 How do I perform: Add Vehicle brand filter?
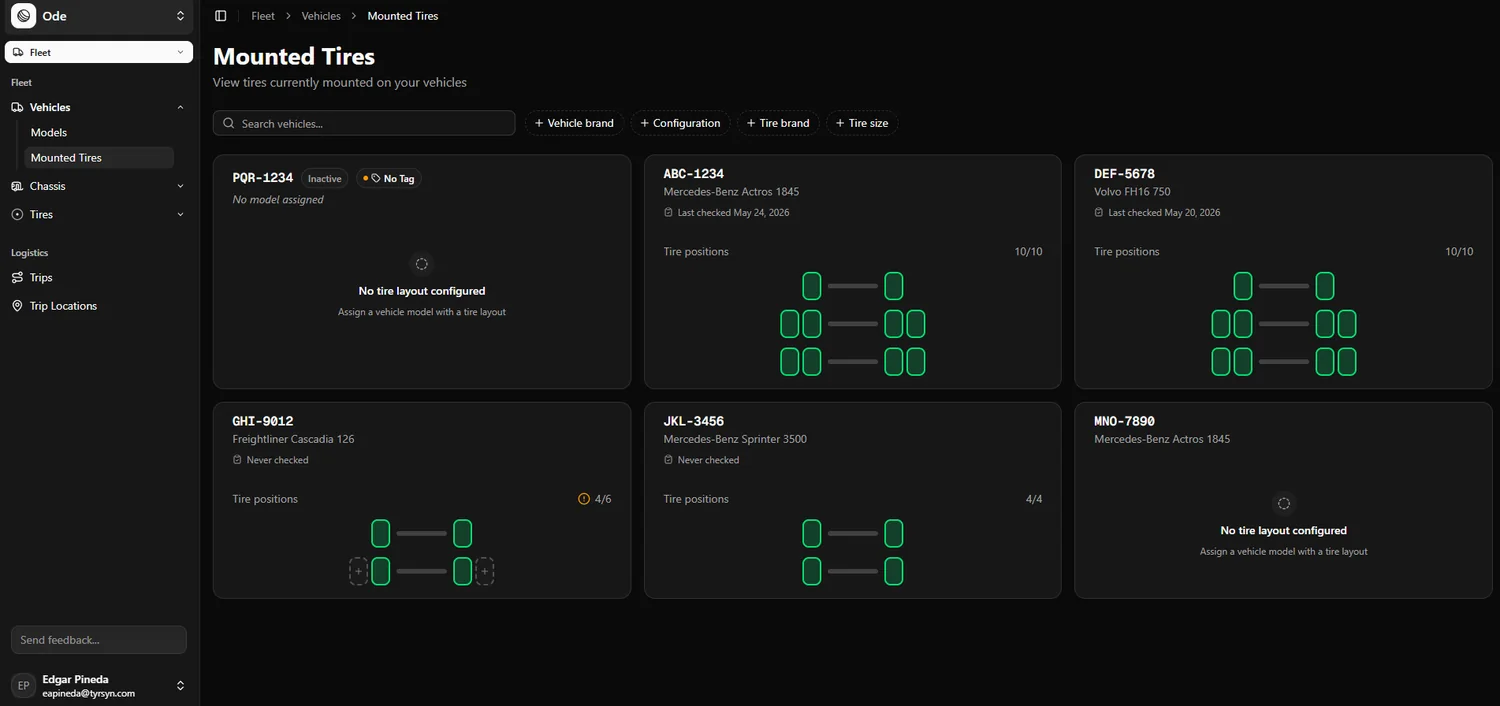574,123
